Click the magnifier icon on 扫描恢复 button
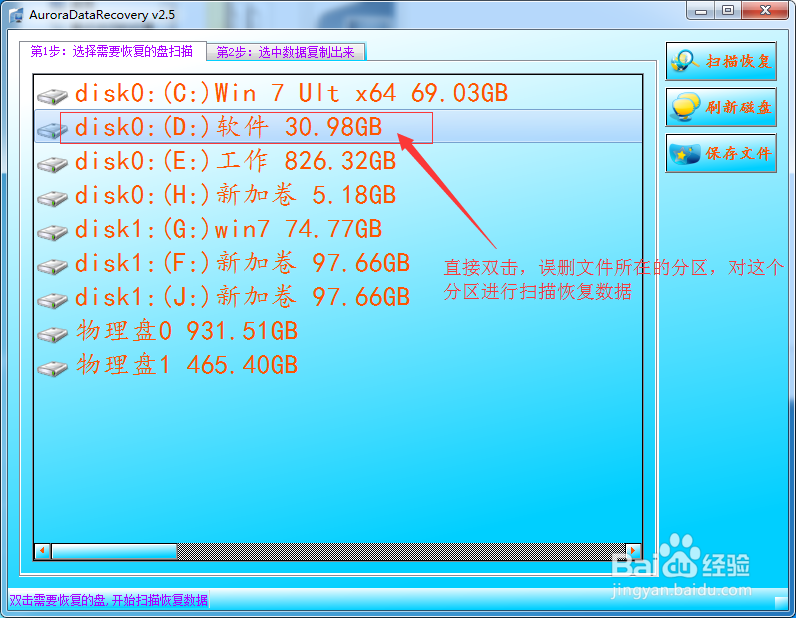The height and width of the screenshot is (618, 796). tap(685, 61)
